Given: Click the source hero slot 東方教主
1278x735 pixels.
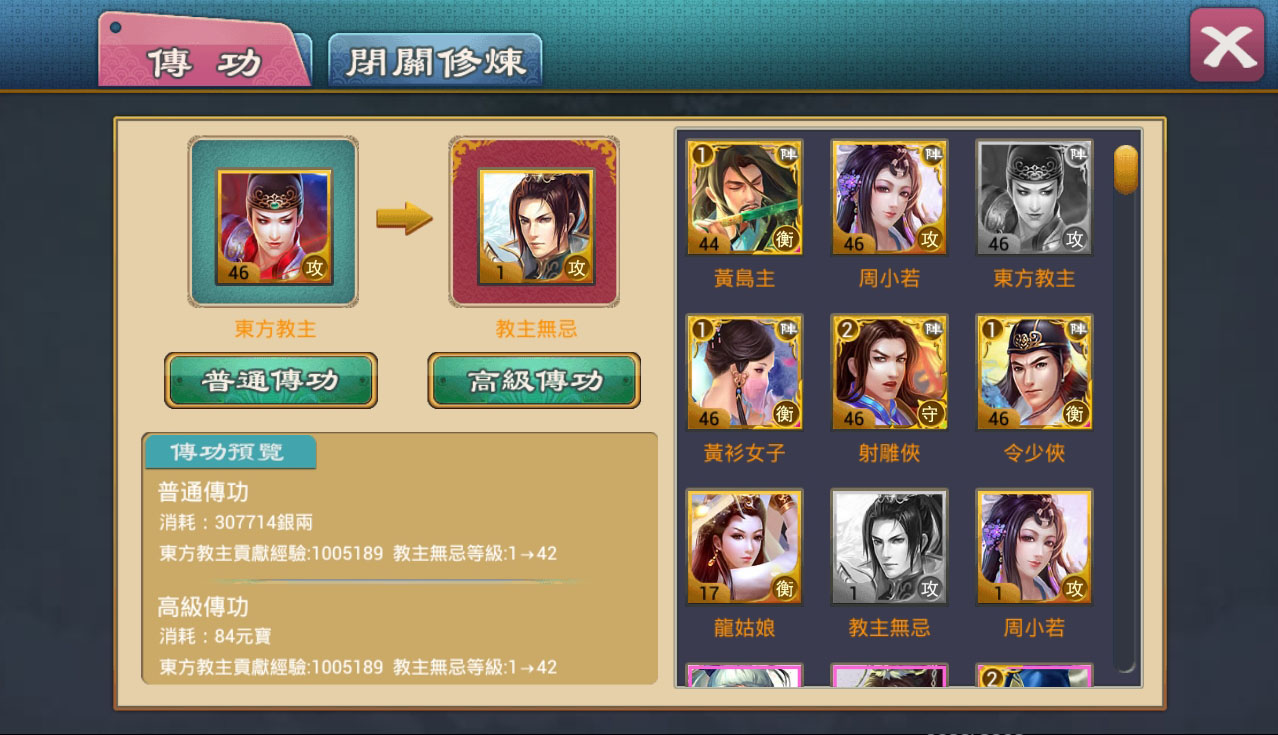Looking at the screenshot, I should [x=274, y=222].
